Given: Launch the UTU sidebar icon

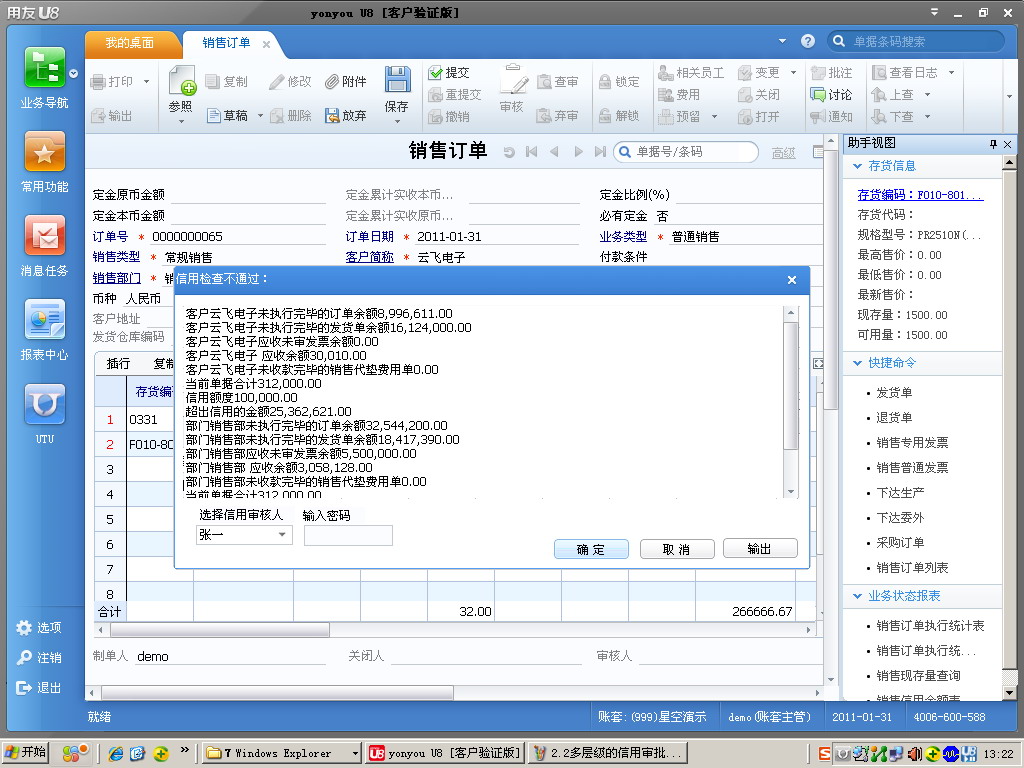Looking at the screenshot, I should click(44, 404).
